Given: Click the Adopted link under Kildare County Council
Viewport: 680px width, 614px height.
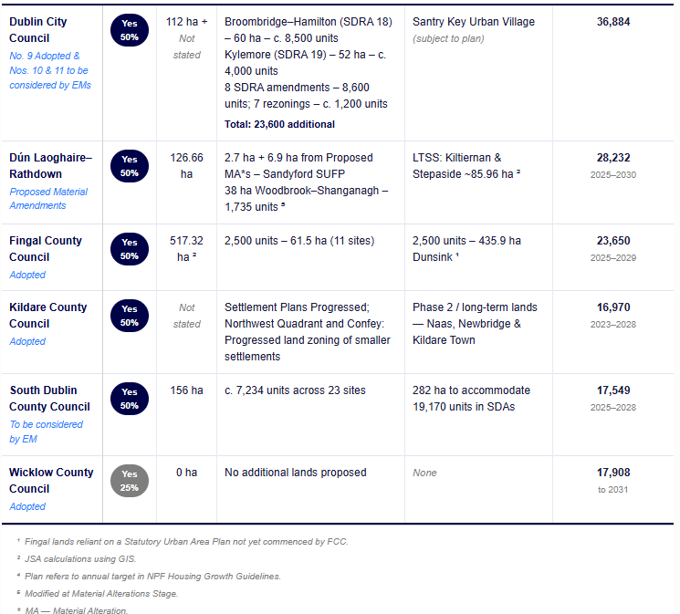Looking at the screenshot, I should click(27, 342).
